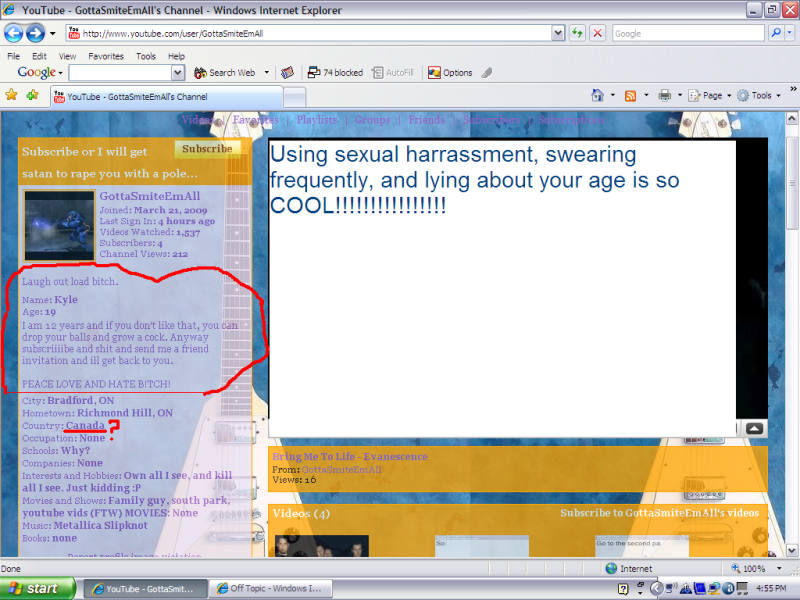800x600 pixels.
Task: Open the Favorites menu
Action: (x=106, y=56)
